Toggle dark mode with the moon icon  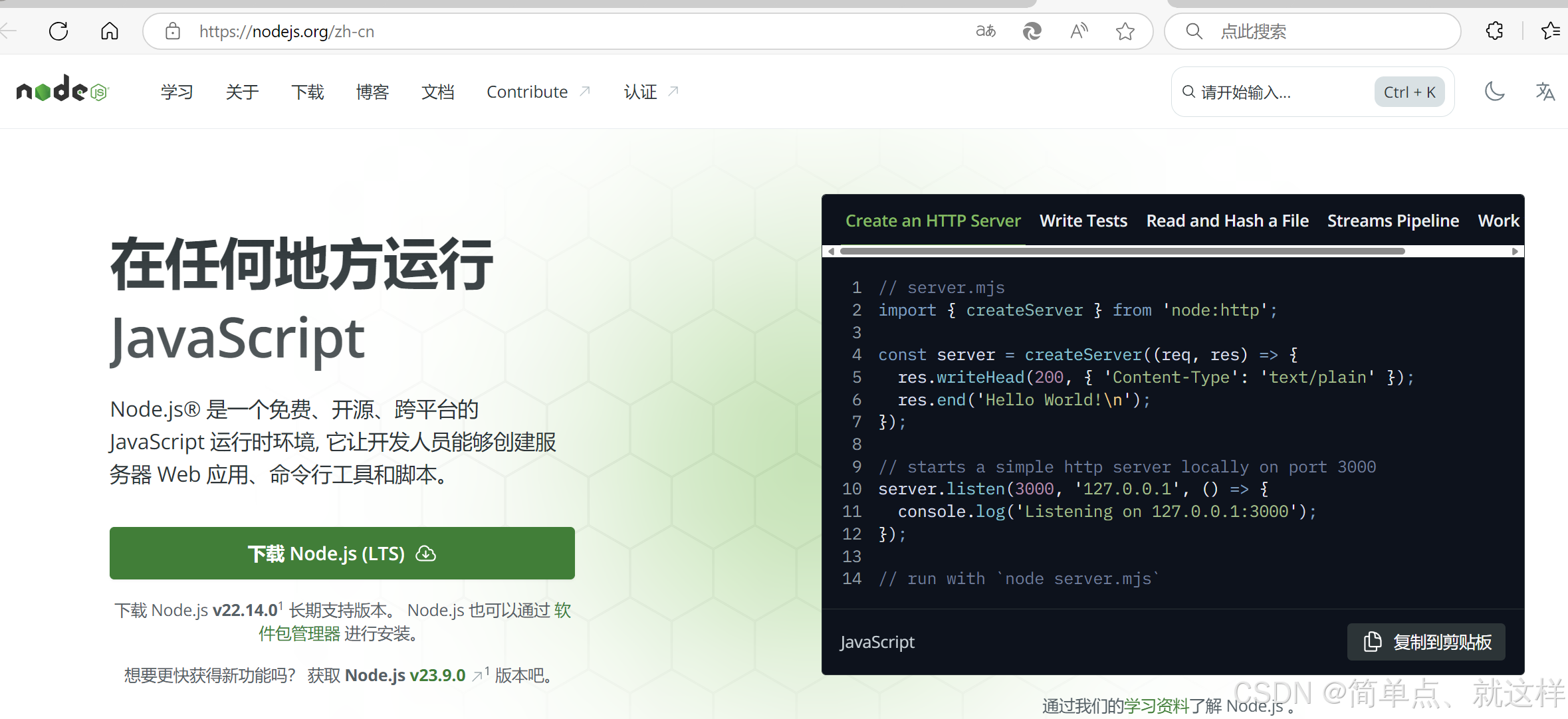(x=1494, y=92)
